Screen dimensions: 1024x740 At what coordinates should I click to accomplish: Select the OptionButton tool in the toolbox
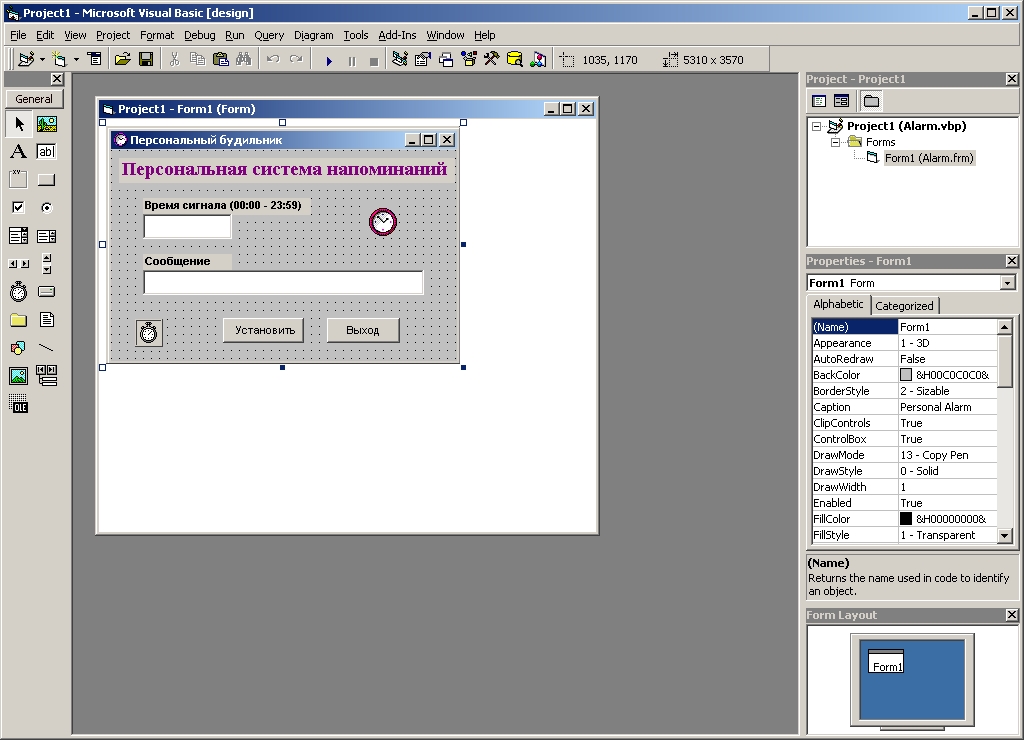pyautogui.click(x=45, y=207)
